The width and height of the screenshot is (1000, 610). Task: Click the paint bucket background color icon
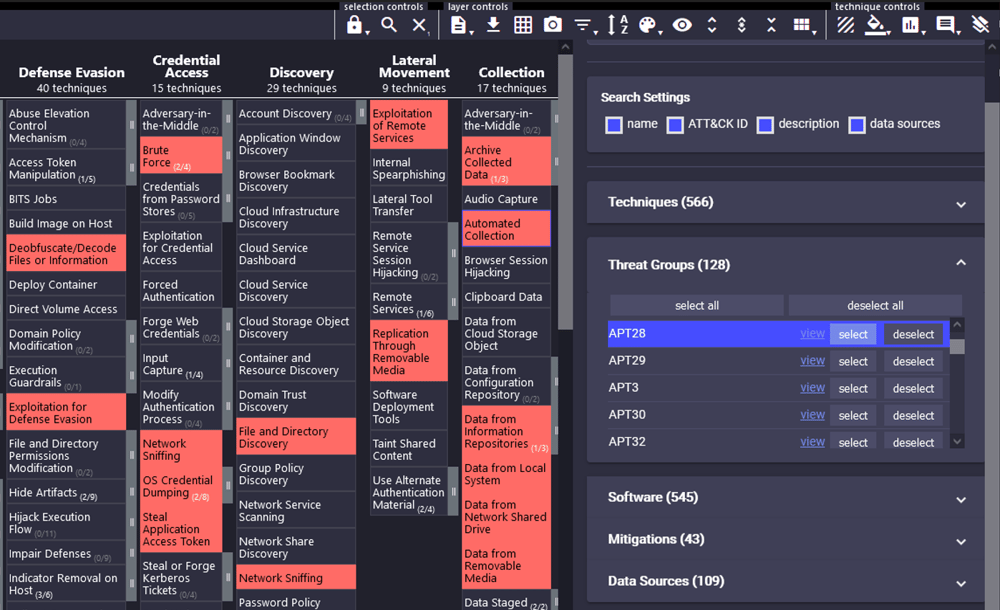point(877,25)
